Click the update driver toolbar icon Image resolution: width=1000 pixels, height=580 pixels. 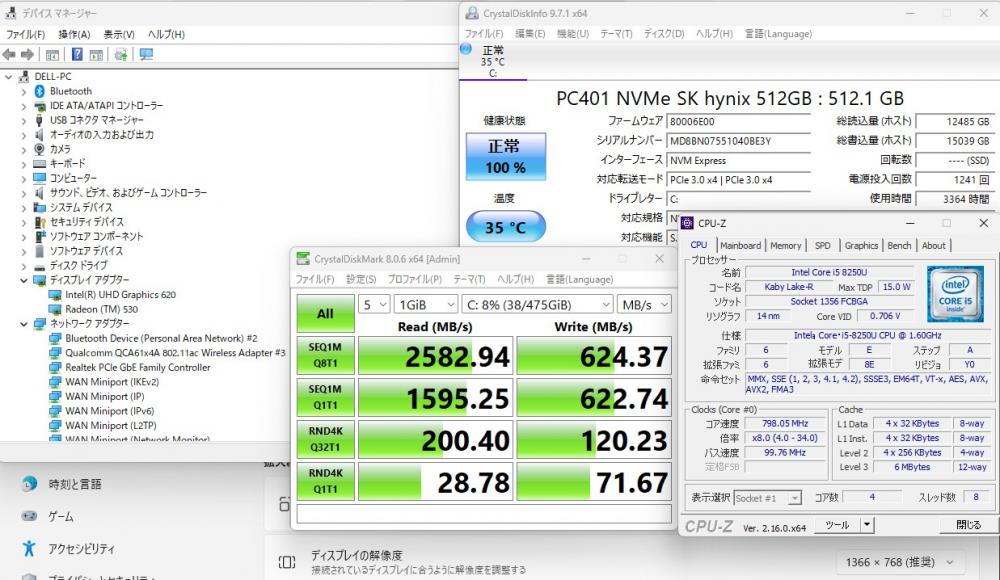(121, 54)
